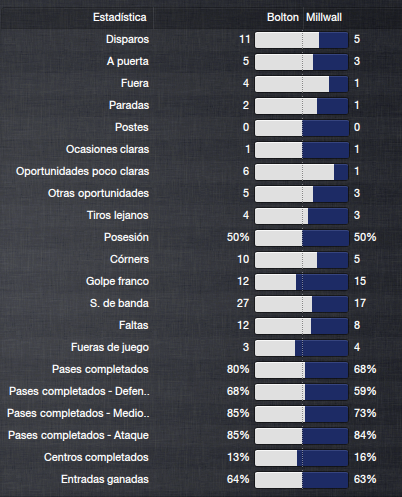Select the Pases completados row label
This screenshot has height=497, width=402.
click(x=100, y=369)
